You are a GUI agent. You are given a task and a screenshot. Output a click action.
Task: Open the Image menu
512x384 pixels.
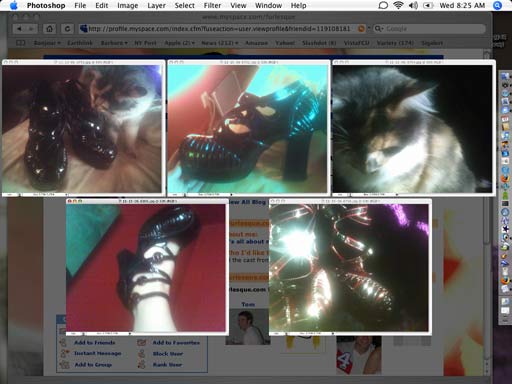[127, 6]
